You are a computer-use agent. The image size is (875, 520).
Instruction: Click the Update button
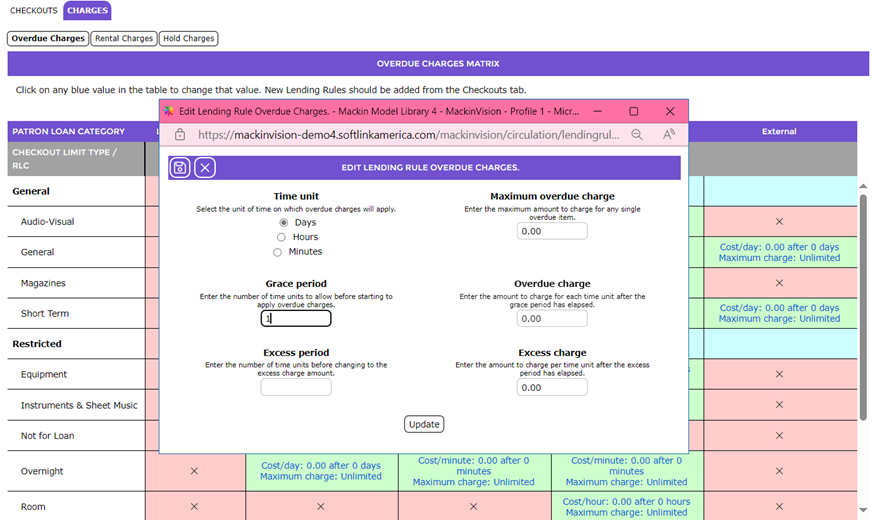pyautogui.click(x=424, y=424)
